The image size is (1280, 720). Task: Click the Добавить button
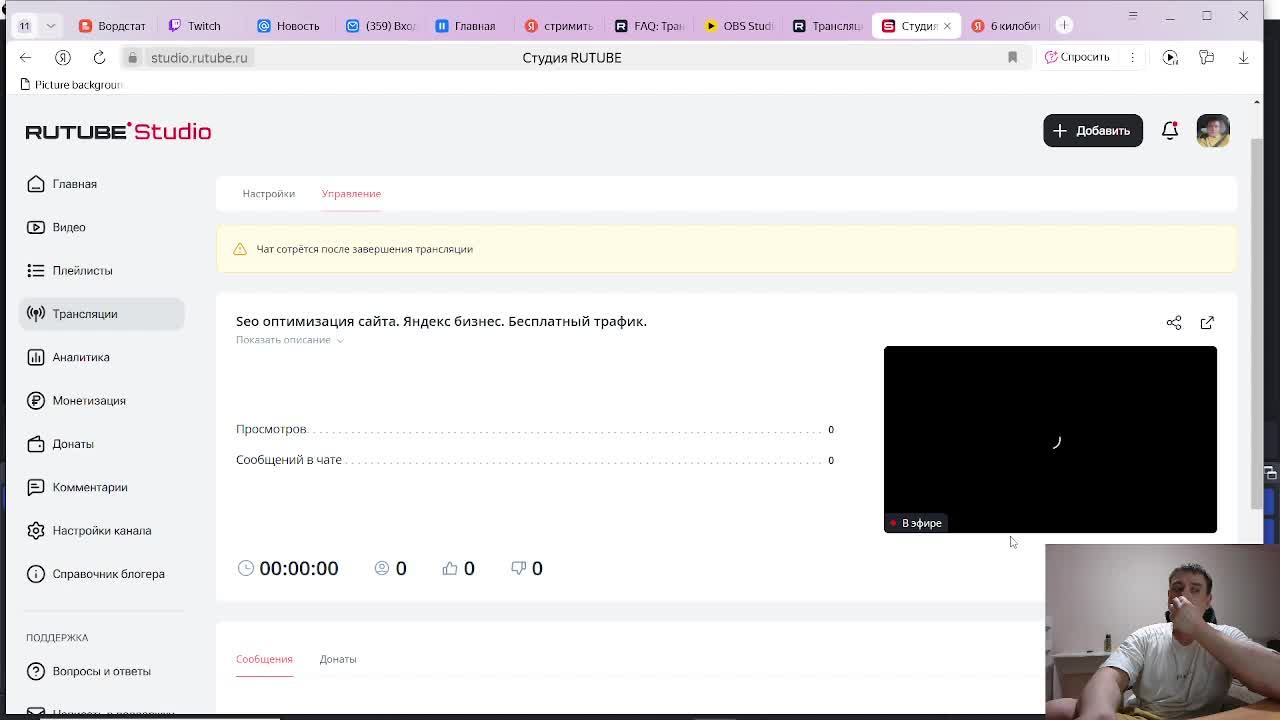(x=1093, y=131)
